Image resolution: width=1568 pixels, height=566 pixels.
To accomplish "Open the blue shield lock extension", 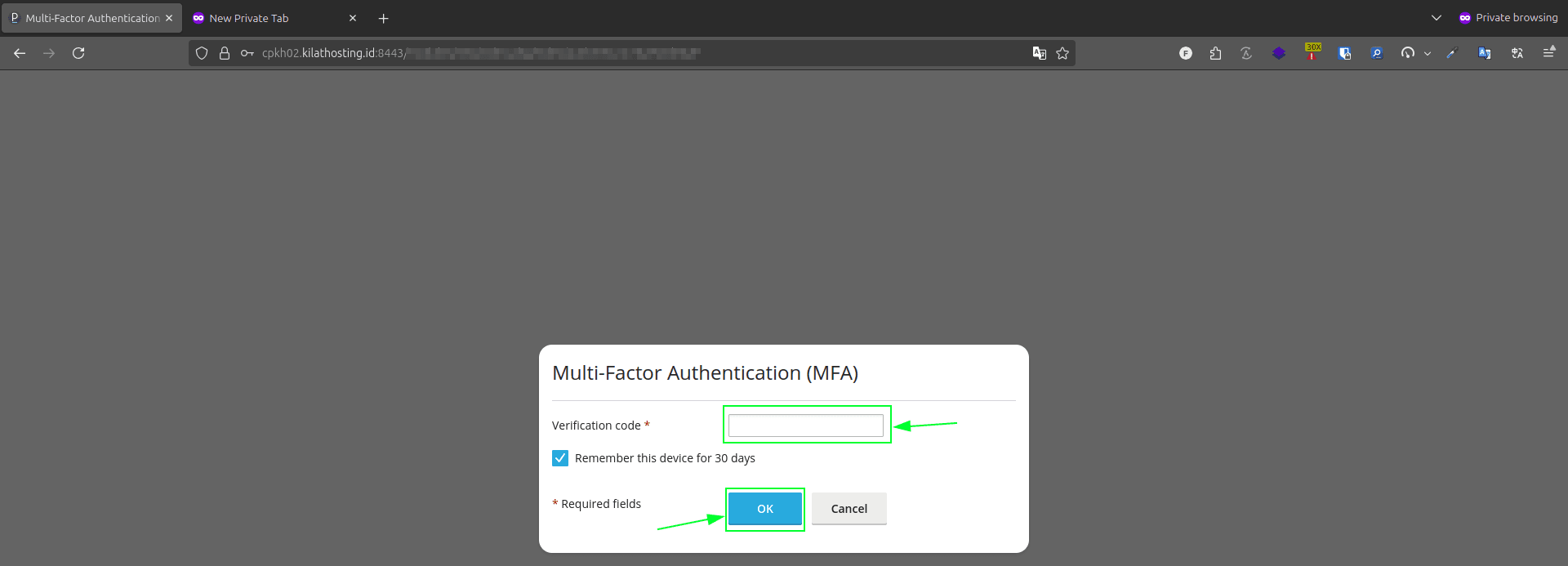I will click(1344, 53).
